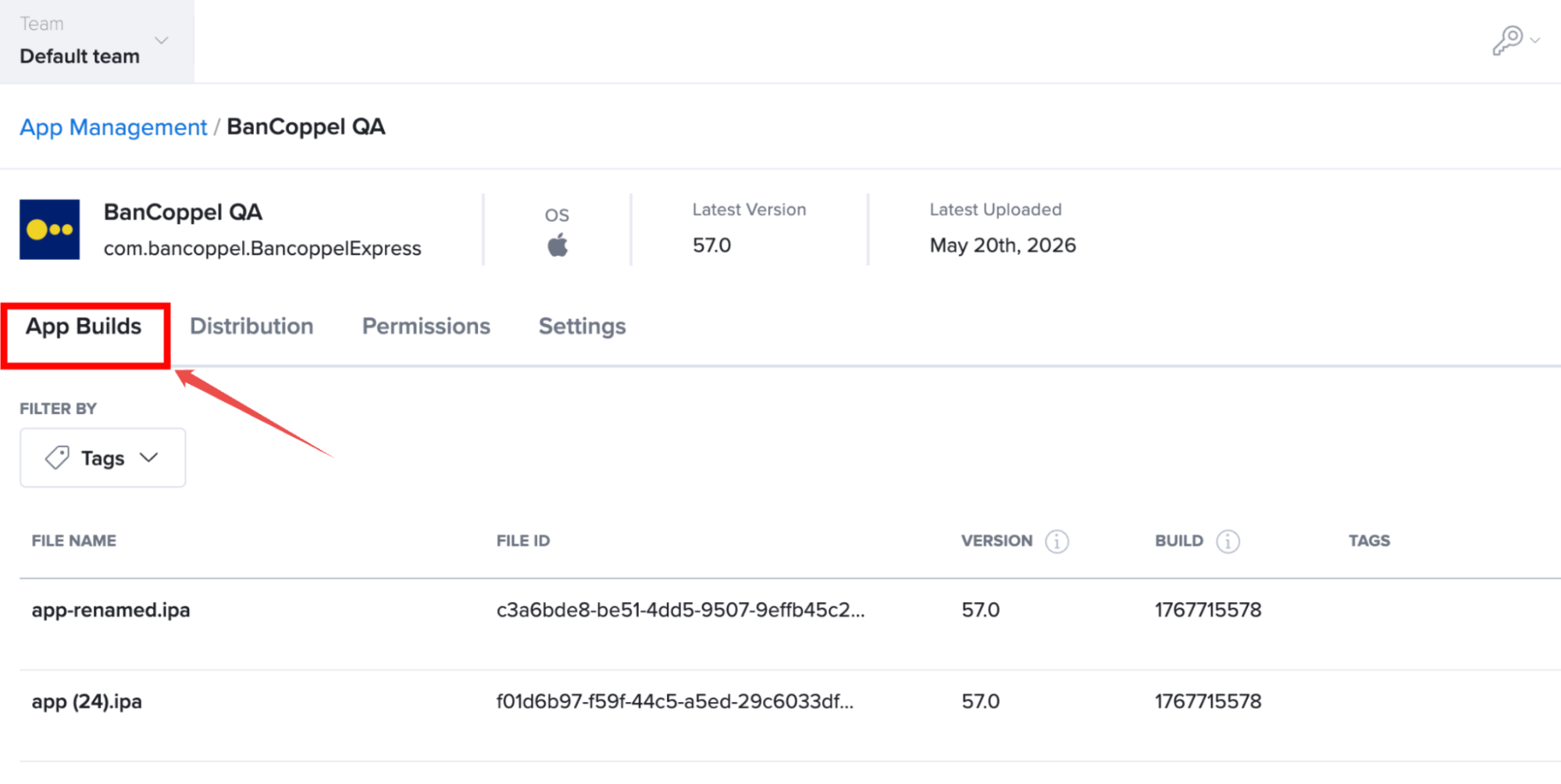This screenshot has height=784, width=1561.
Task: Open the Permissions tab
Action: [426, 326]
